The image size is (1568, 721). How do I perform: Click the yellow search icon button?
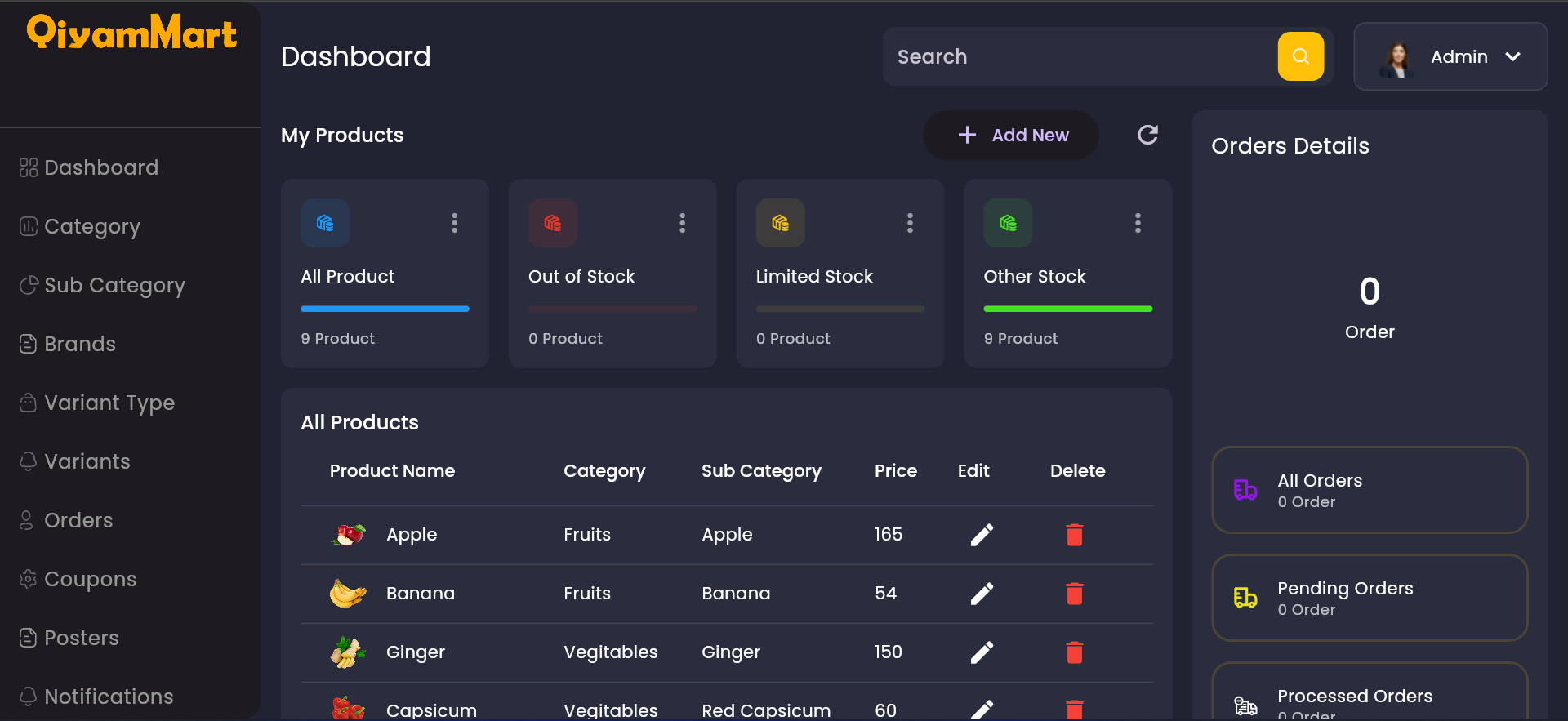[1300, 56]
